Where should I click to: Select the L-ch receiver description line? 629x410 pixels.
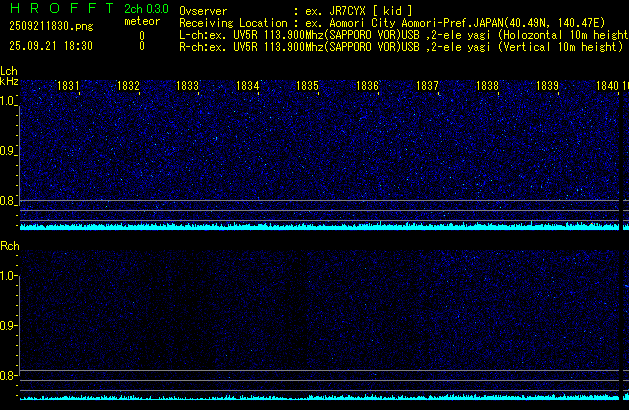click(x=400, y=34)
